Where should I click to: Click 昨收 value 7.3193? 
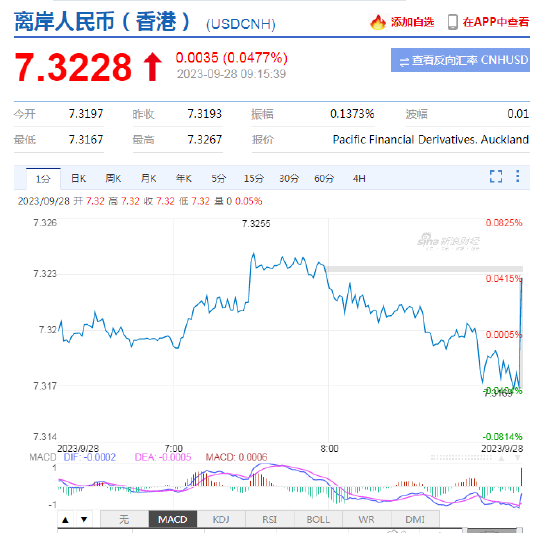click(204, 114)
